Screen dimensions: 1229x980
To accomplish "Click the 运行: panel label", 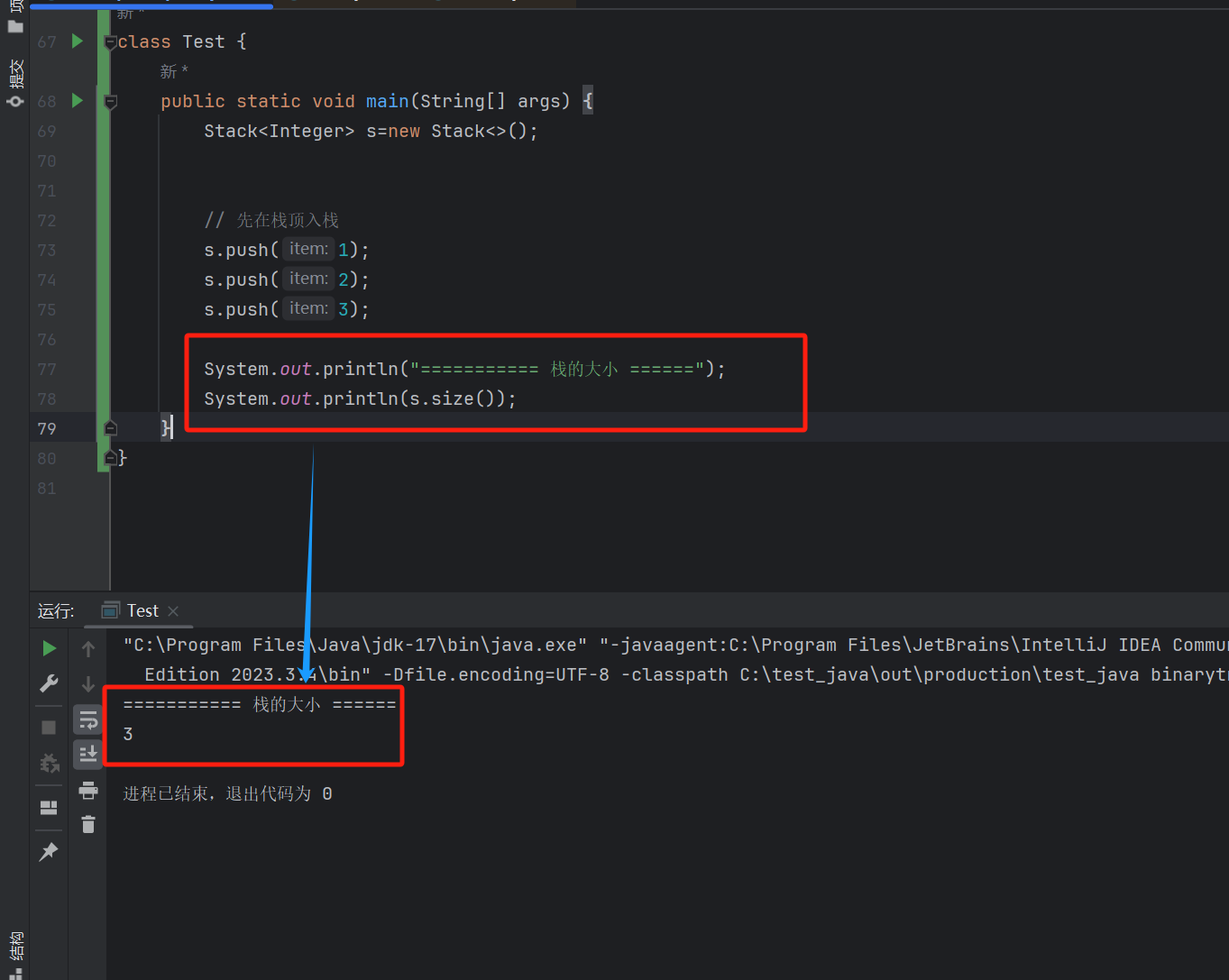I will point(56,611).
